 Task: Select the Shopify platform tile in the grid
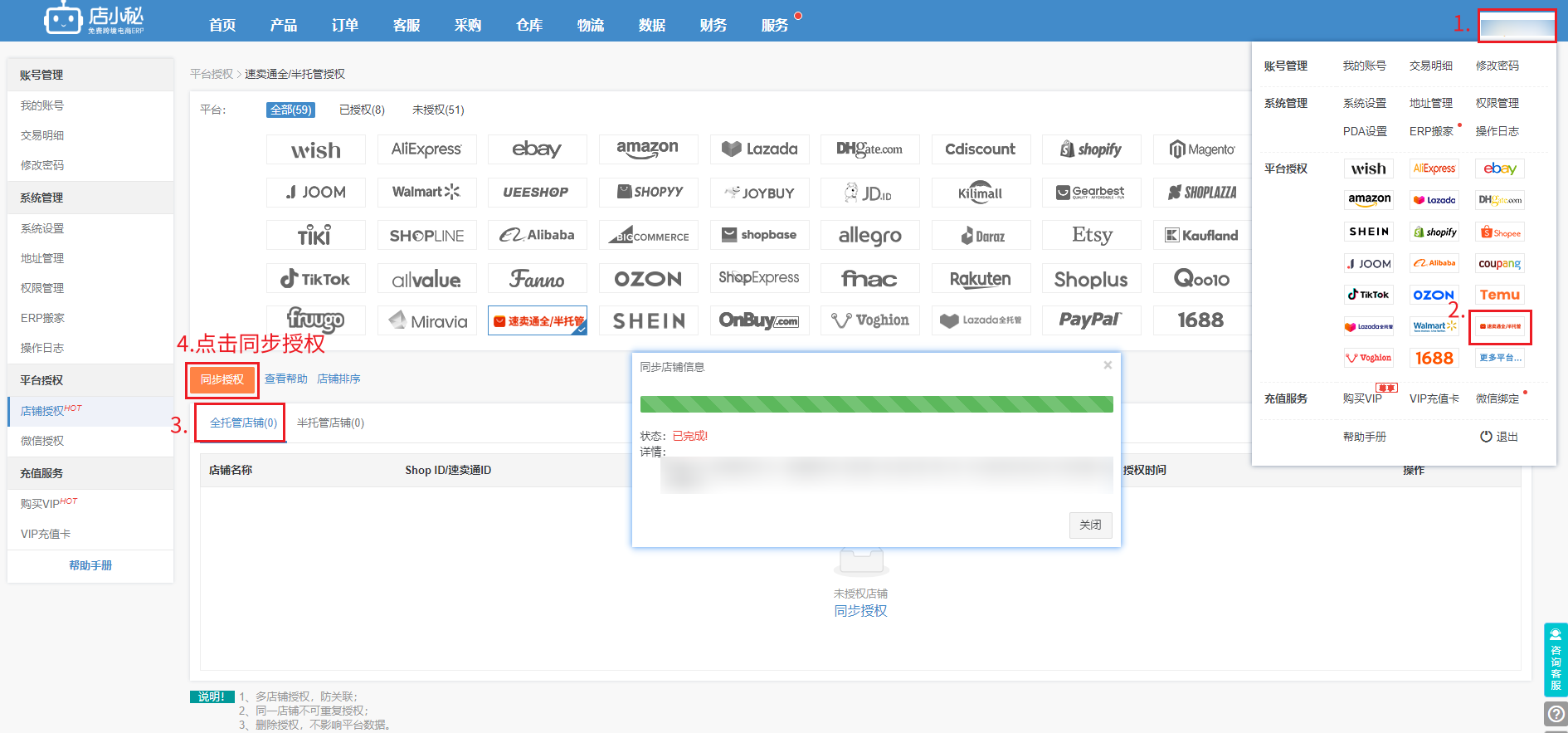1091,149
